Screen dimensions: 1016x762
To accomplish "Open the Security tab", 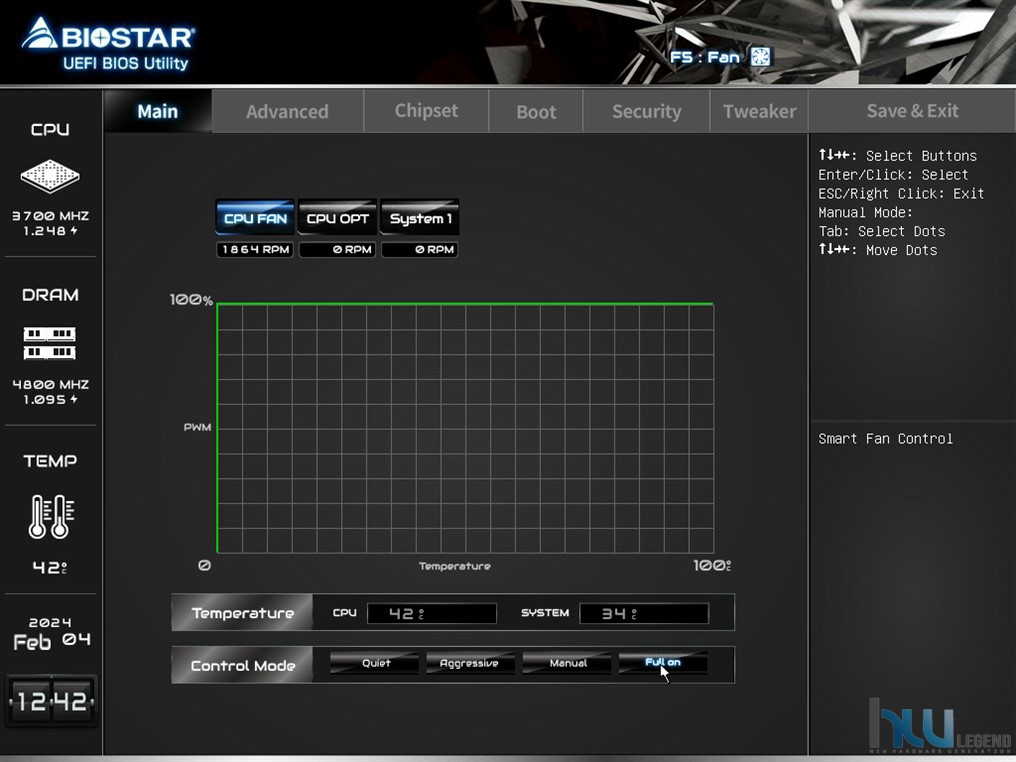I will tap(647, 111).
